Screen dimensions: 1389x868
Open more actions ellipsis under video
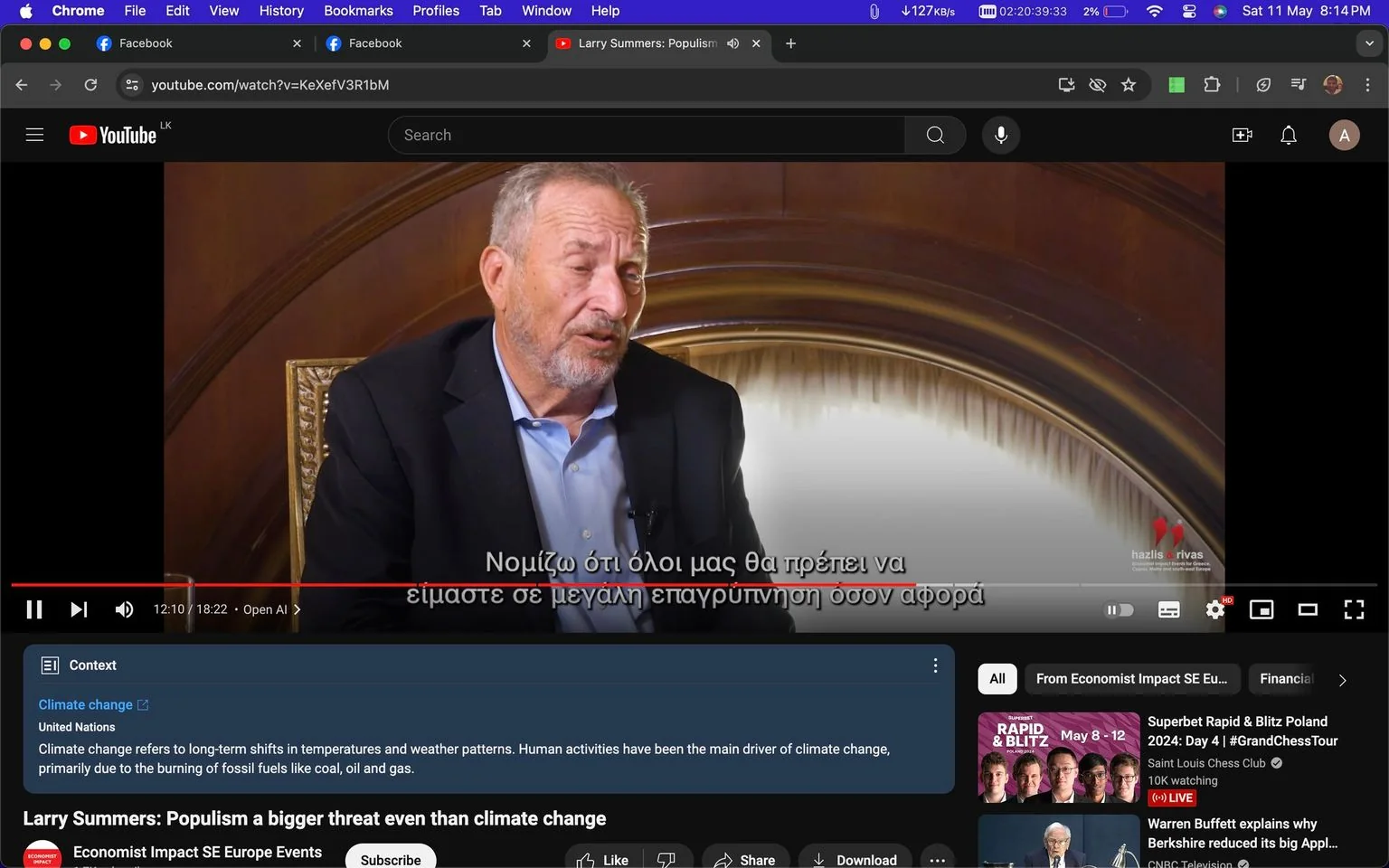click(937, 860)
